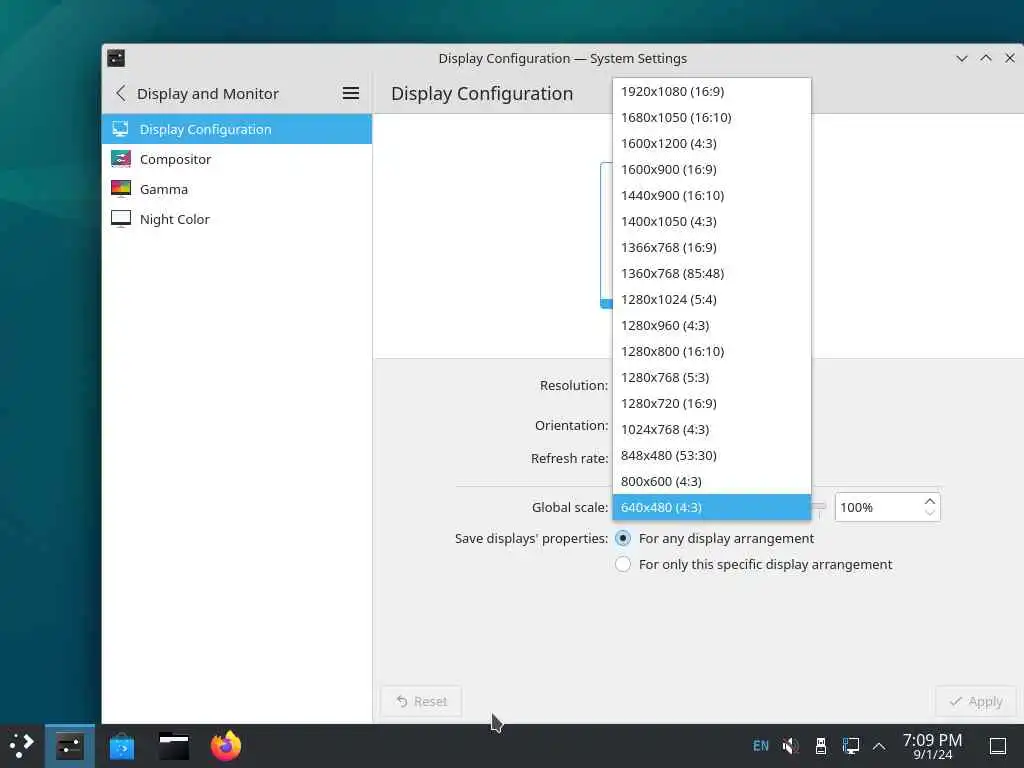Select Display Configuration in sidebar
Screen dimensions: 1024x768
tap(236, 129)
